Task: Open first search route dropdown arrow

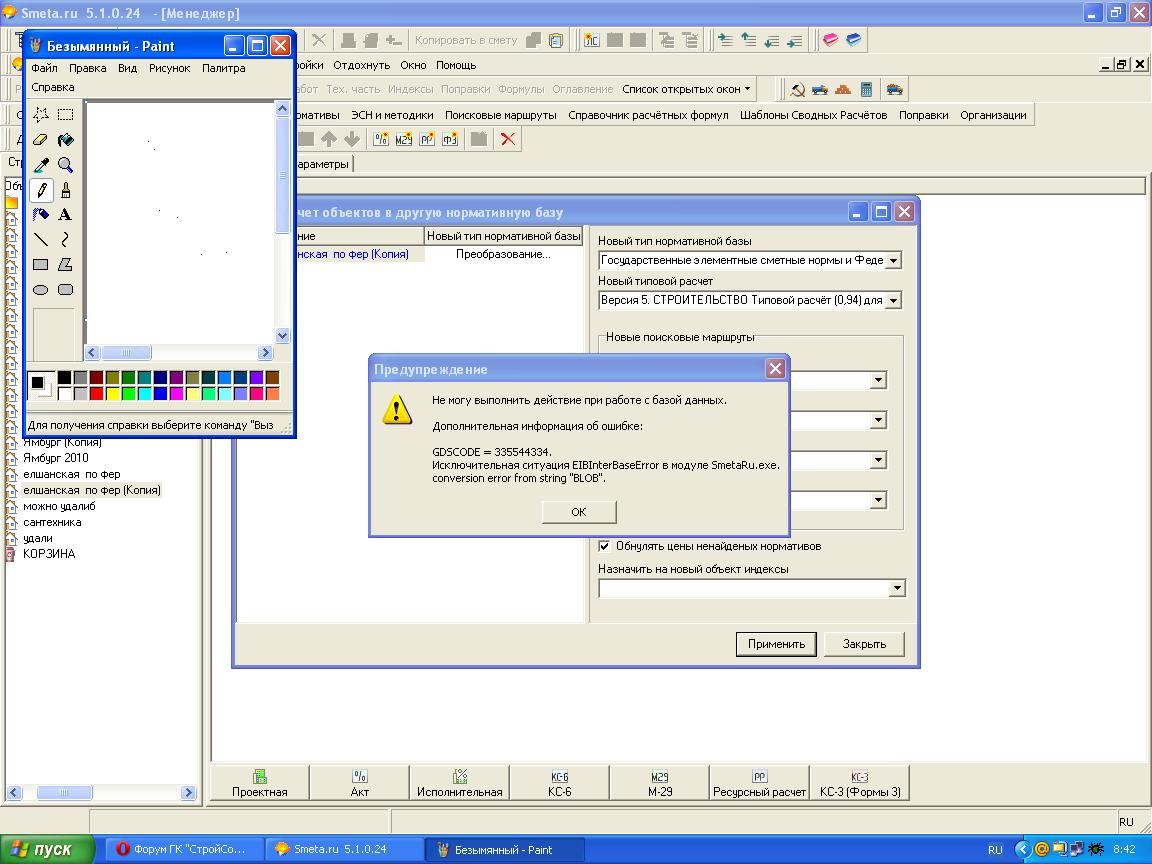Action: click(879, 381)
